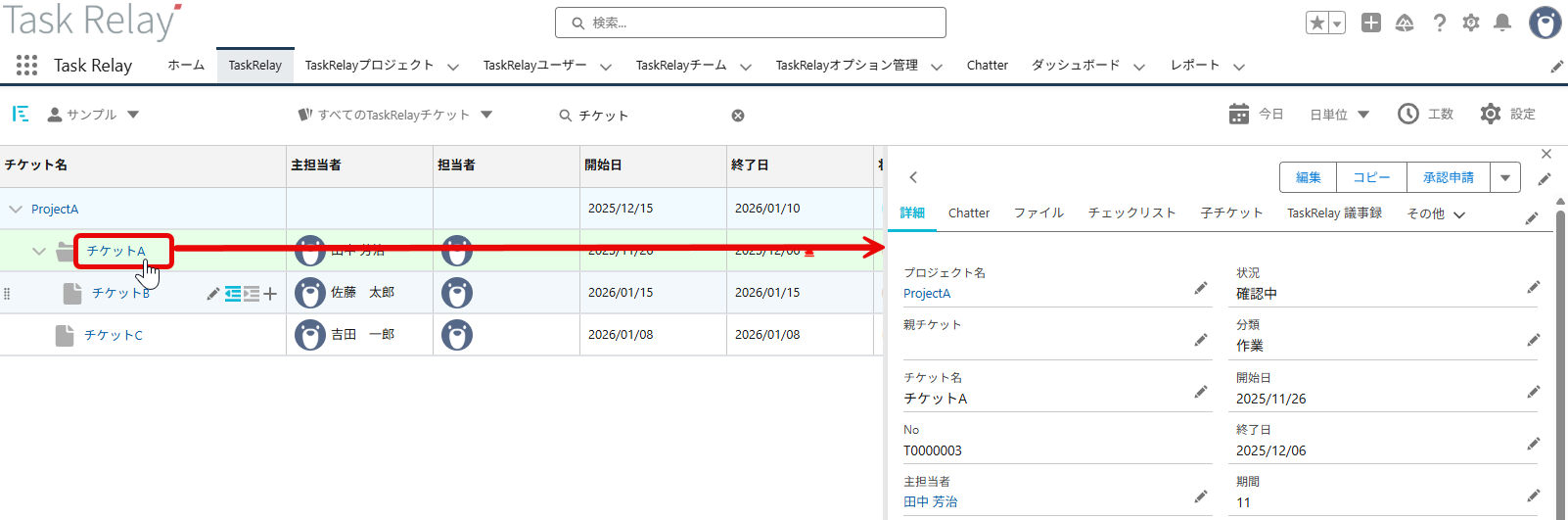Open the user profile bear avatar
Image resolution: width=1568 pixels, height=520 pixels.
1545,23
